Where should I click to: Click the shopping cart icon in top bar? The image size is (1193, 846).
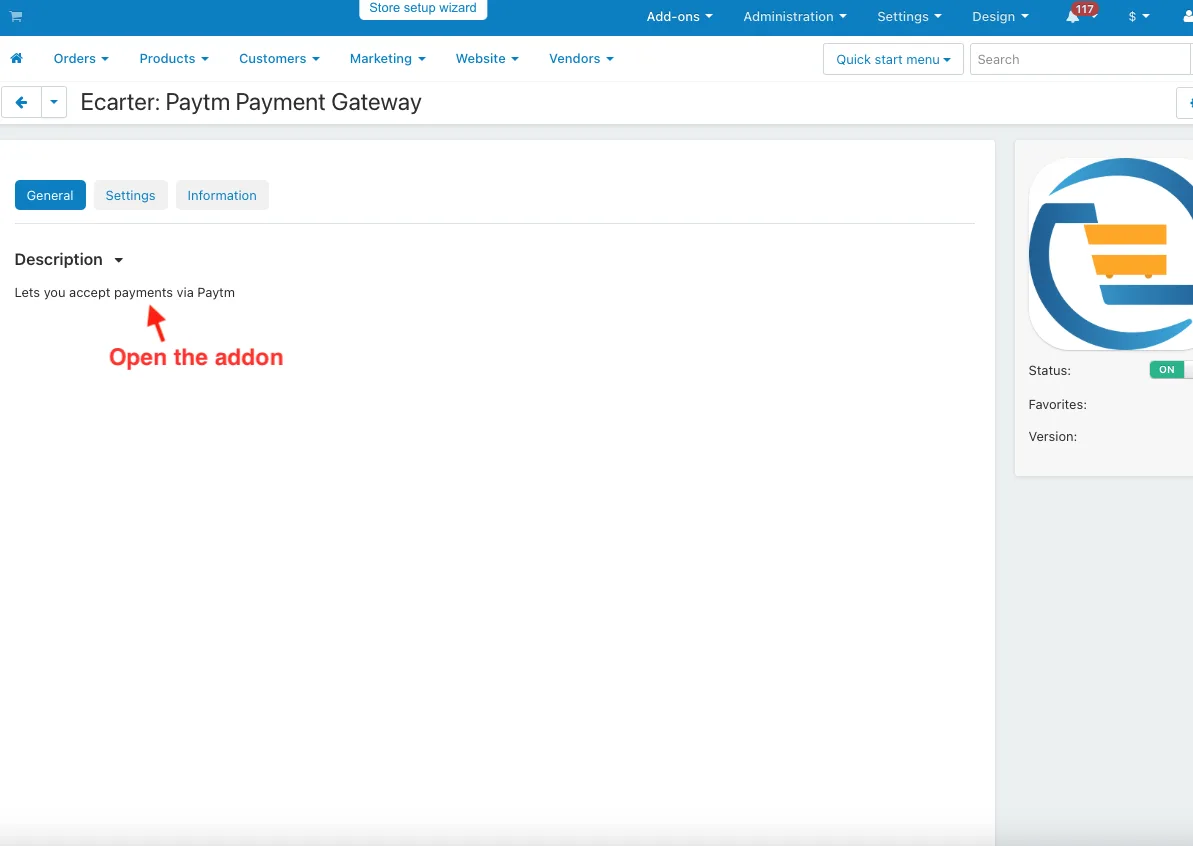(16, 16)
